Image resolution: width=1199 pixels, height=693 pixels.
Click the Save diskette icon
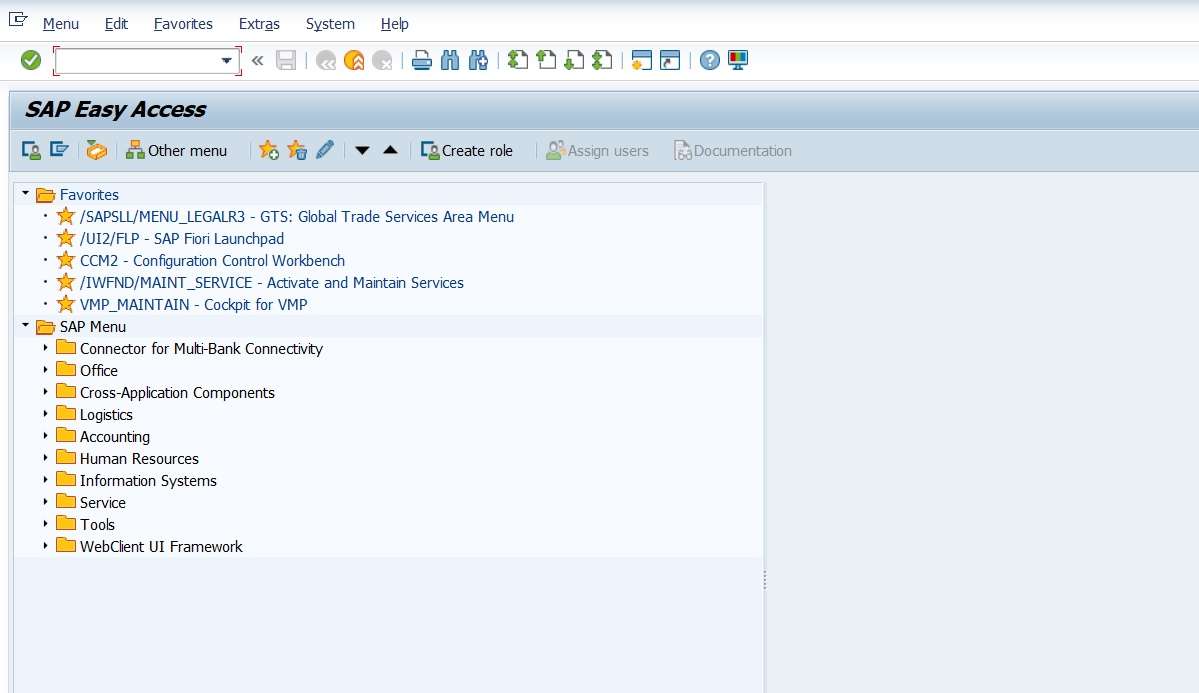coord(286,60)
